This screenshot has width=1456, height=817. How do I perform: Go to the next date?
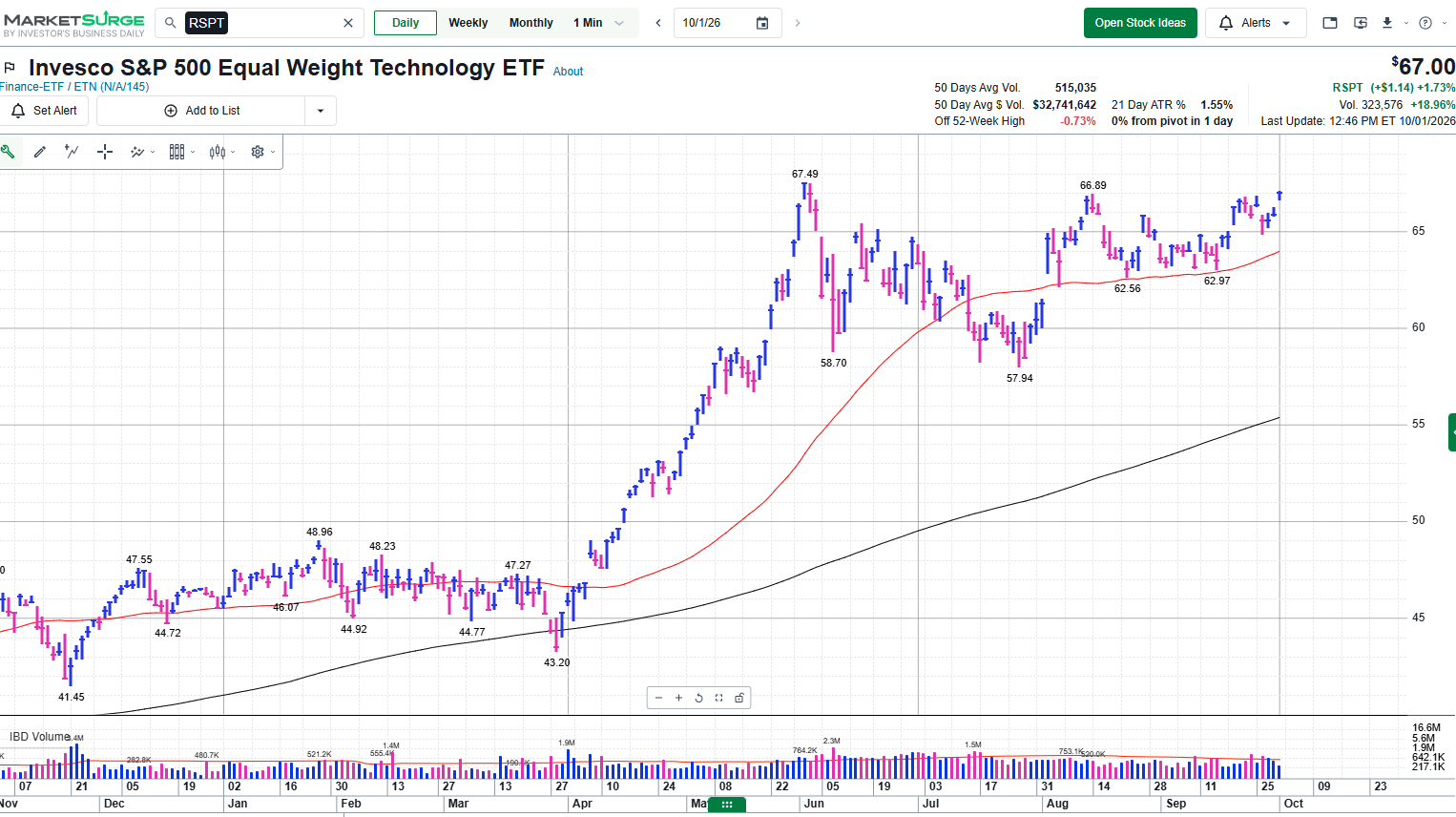point(798,23)
